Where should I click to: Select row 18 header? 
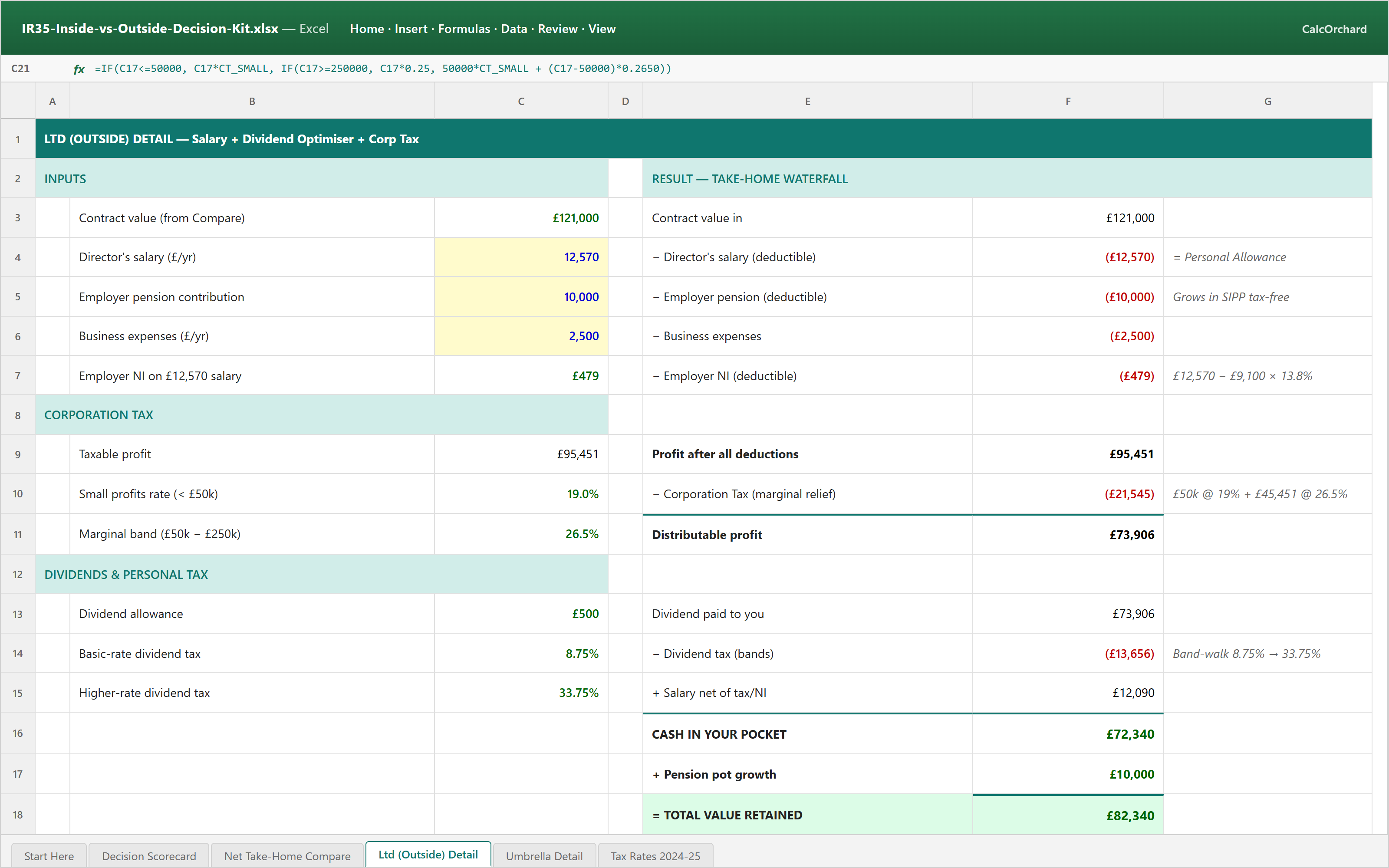[18, 815]
